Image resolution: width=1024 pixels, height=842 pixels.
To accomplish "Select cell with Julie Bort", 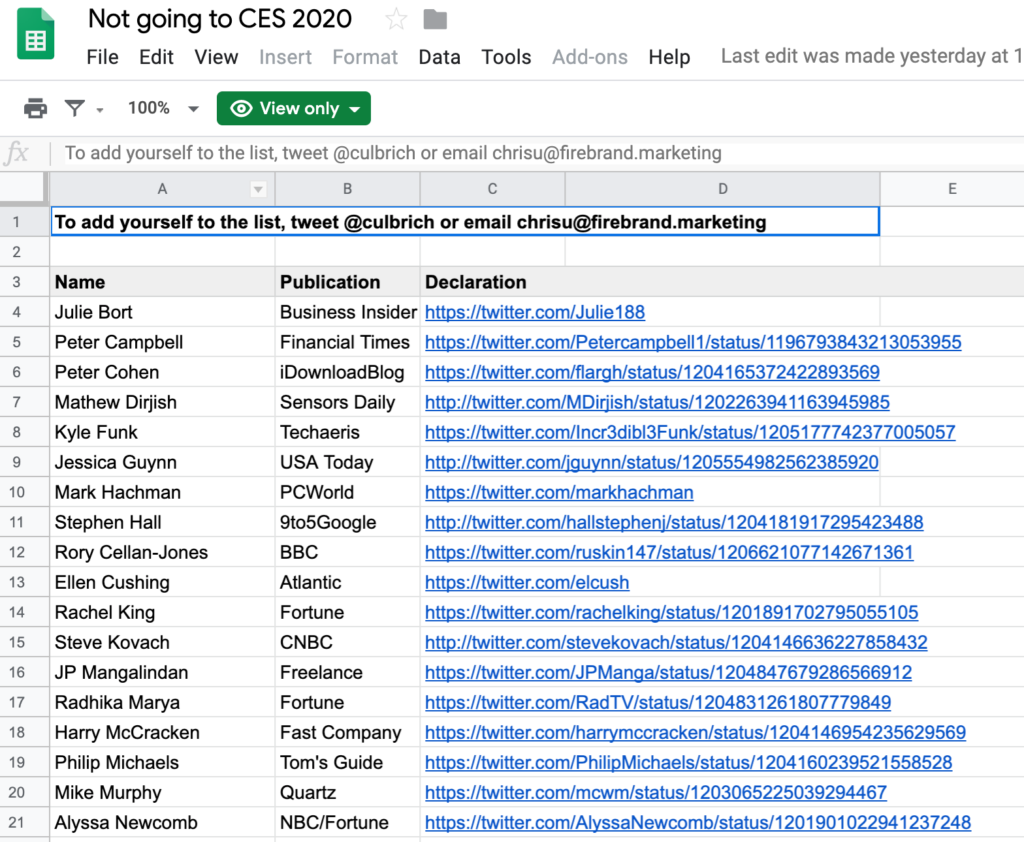I will [163, 312].
